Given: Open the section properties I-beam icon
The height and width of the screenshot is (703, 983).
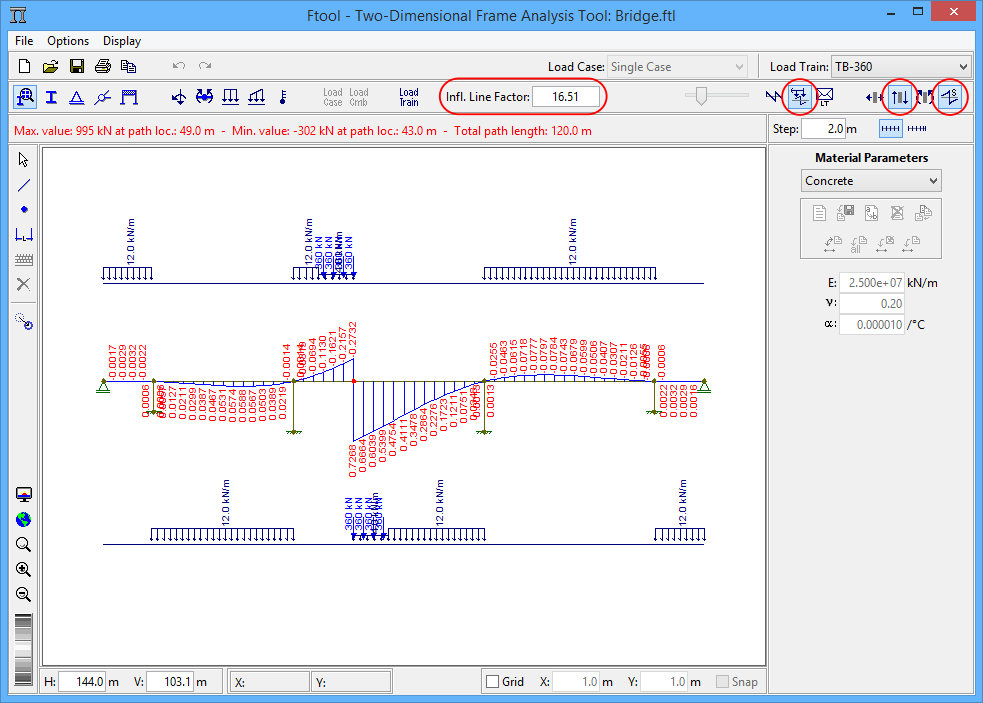Looking at the screenshot, I should (50, 97).
